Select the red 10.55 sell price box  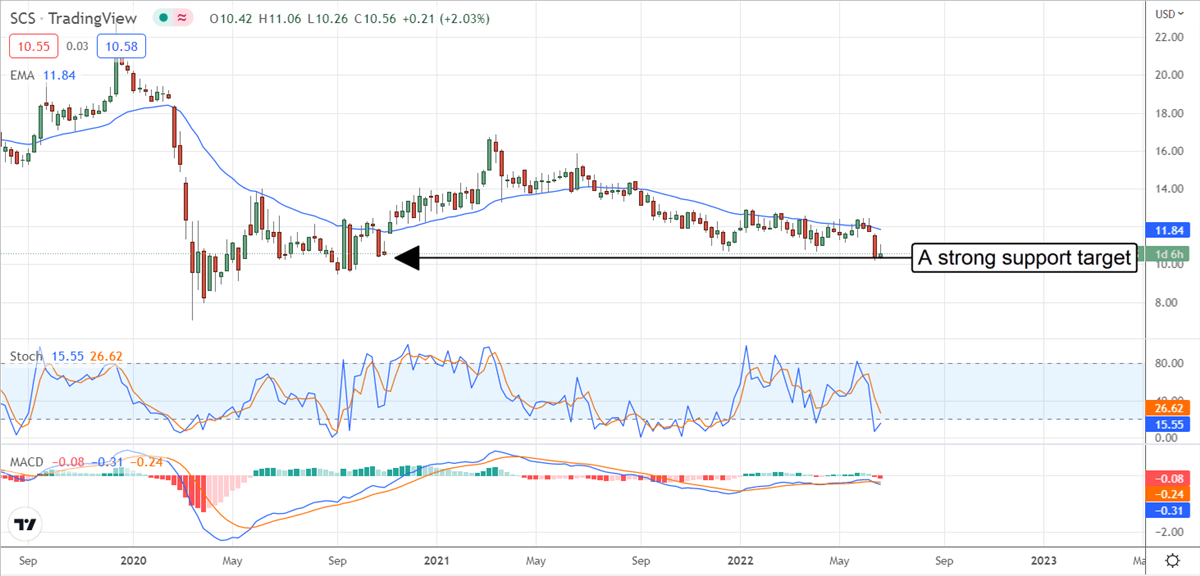30,45
